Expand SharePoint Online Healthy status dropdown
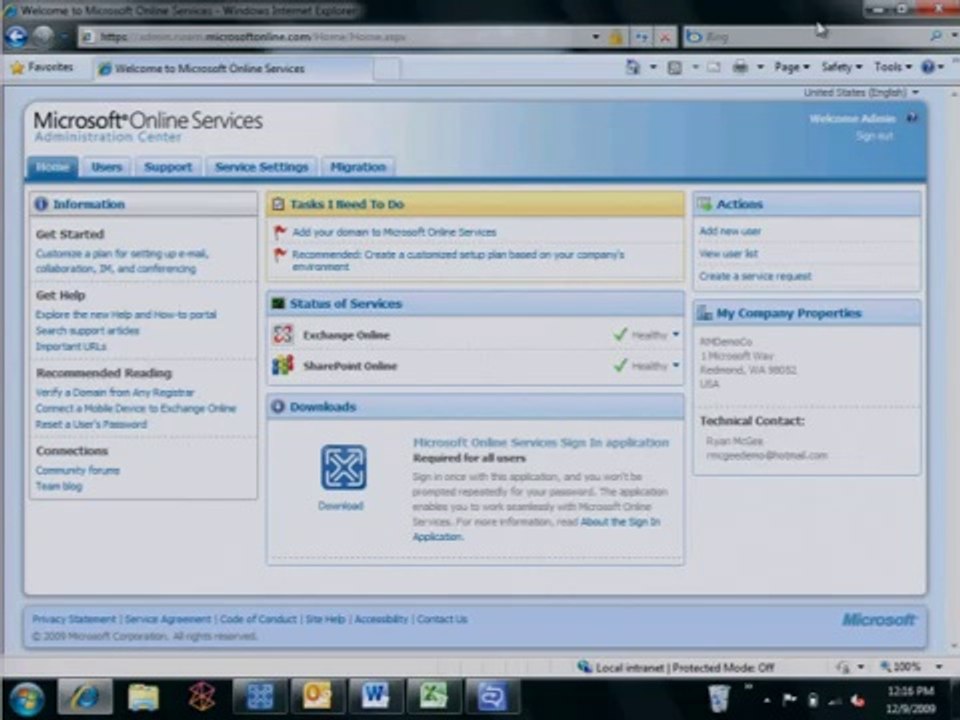Viewport: 960px width, 720px height. coord(676,365)
